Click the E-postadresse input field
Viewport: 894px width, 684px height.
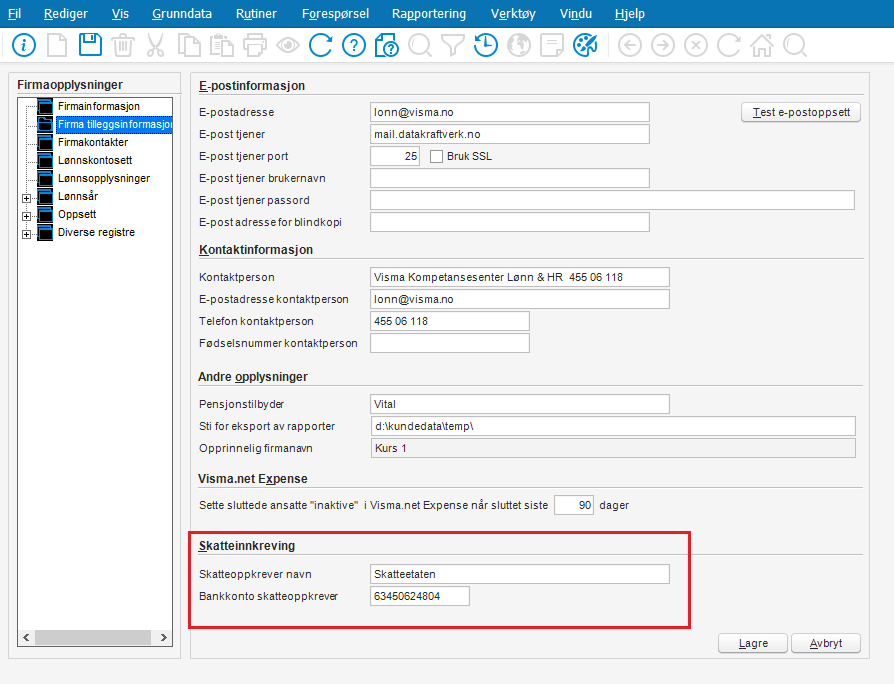pyautogui.click(x=510, y=112)
